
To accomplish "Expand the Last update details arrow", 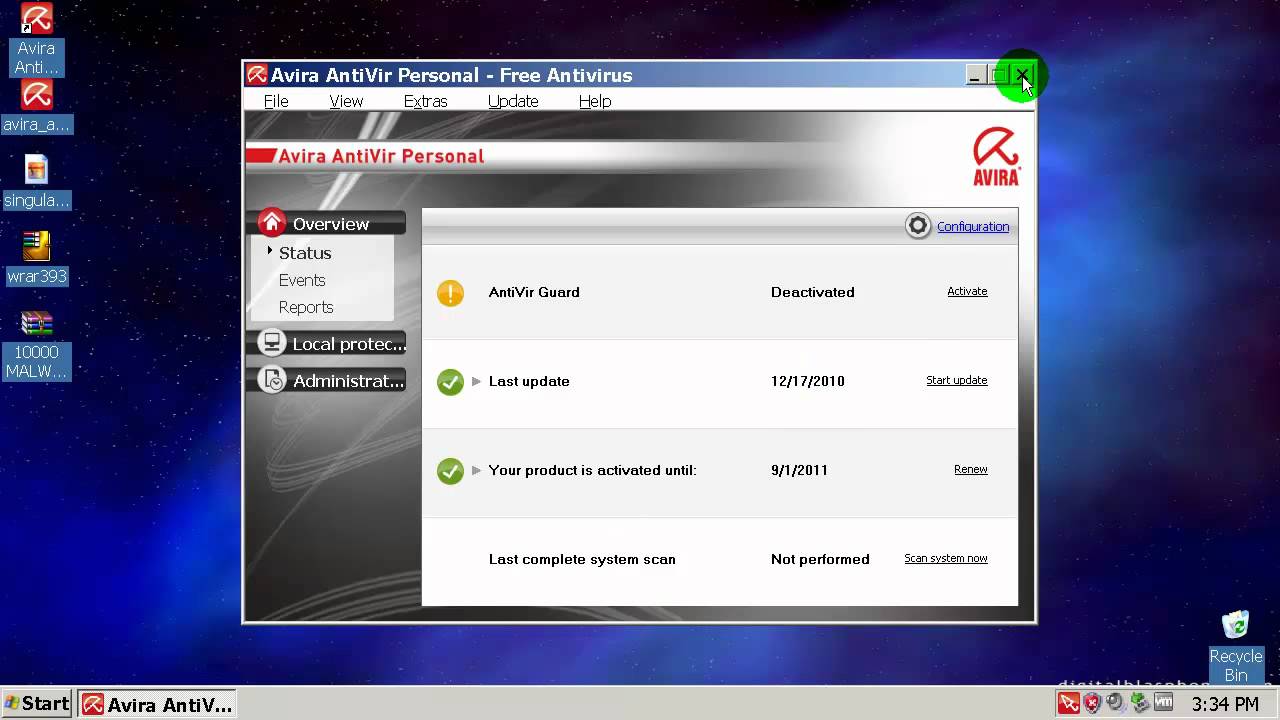I will pos(476,381).
